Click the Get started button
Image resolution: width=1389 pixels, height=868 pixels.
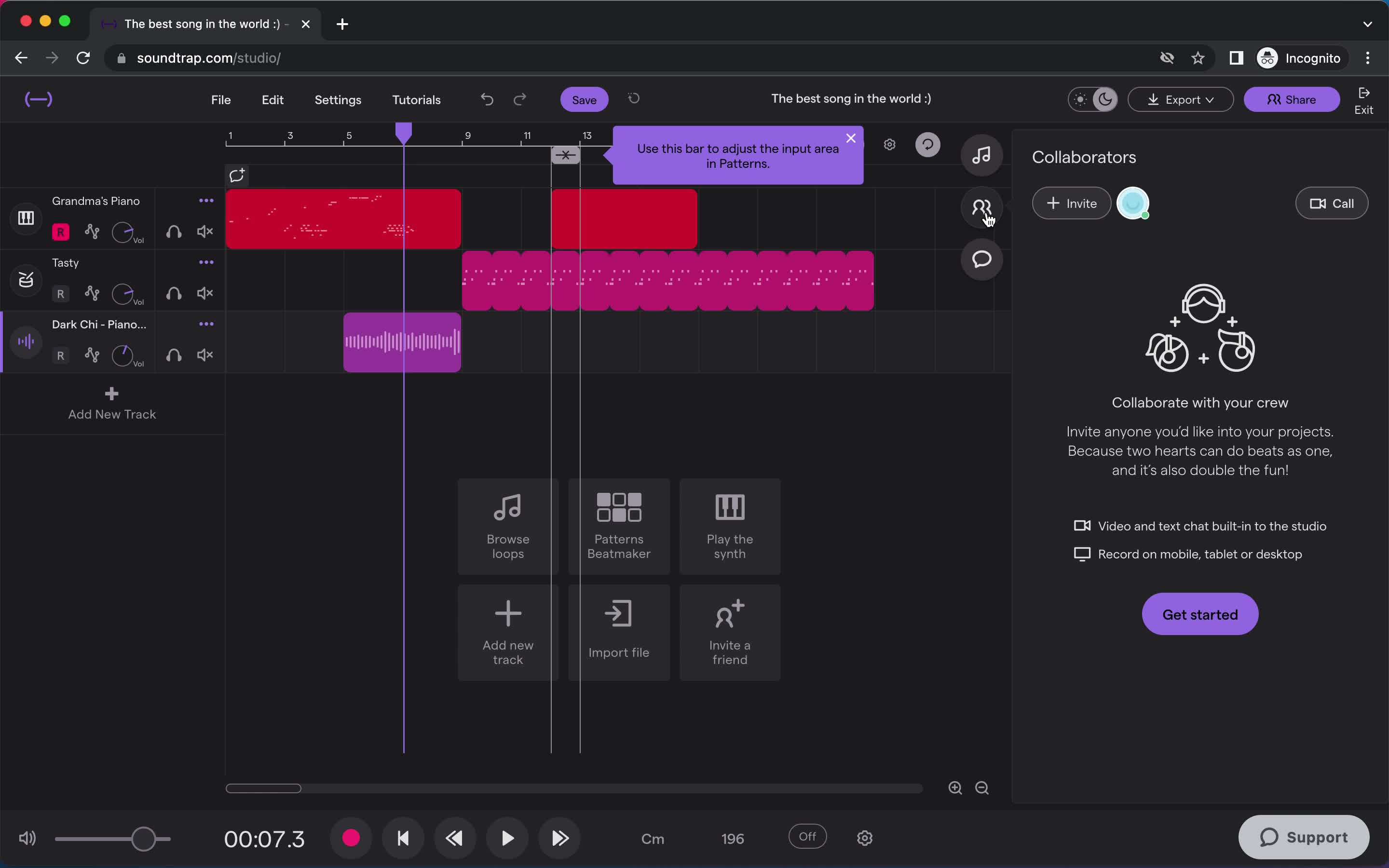pyautogui.click(x=1199, y=614)
